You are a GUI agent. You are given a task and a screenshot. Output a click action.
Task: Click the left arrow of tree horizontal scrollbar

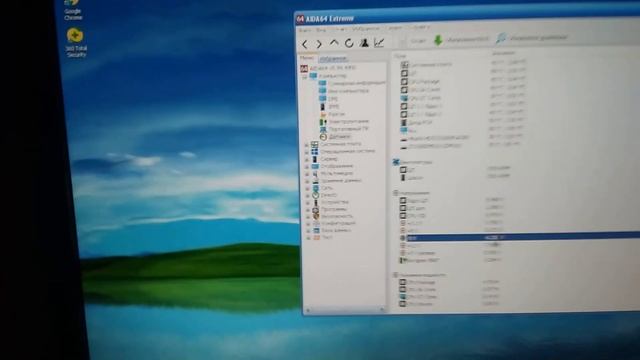308,311
